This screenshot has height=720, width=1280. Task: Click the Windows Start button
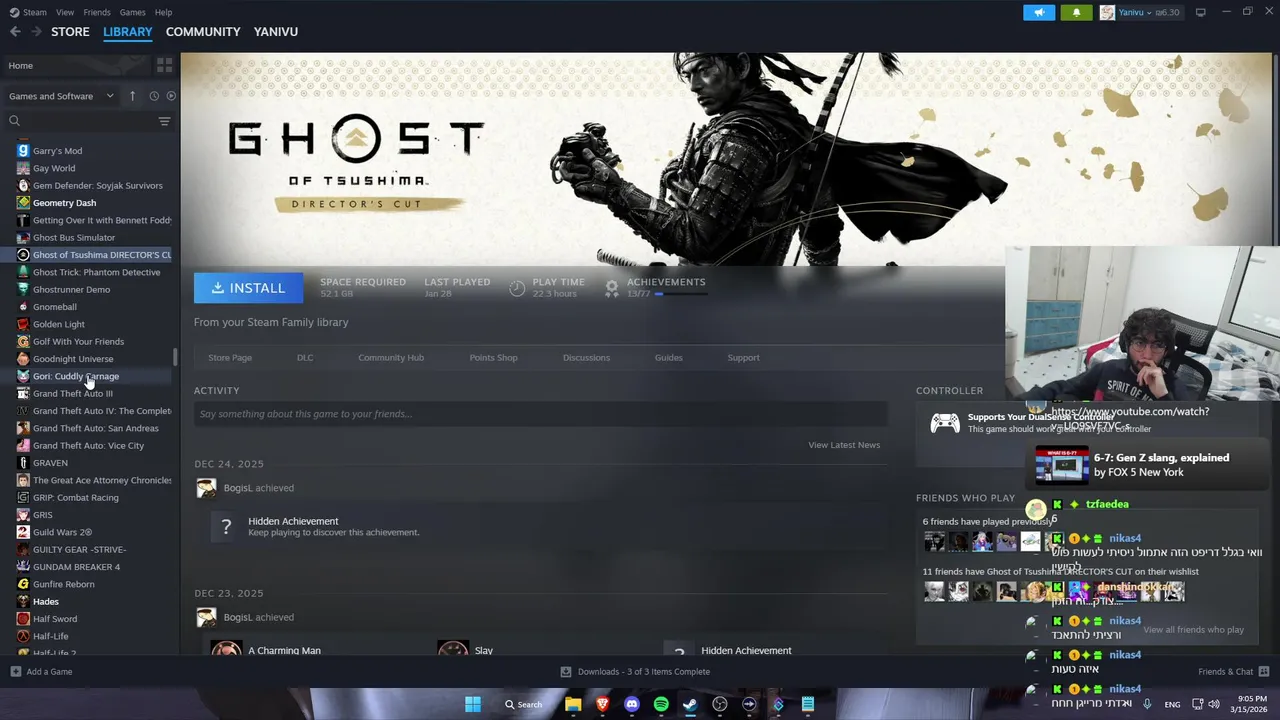(472, 704)
